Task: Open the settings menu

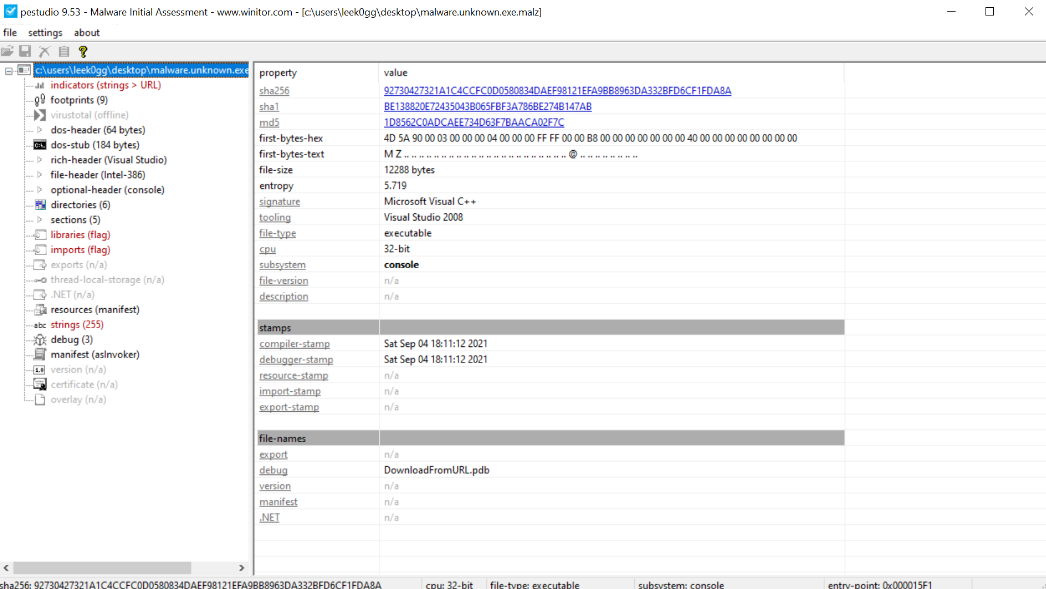Action: (45, 33)
